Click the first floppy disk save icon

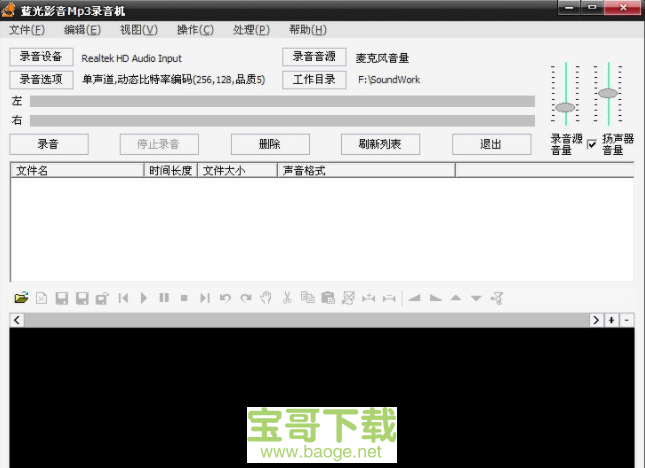[x=62, y=298]
